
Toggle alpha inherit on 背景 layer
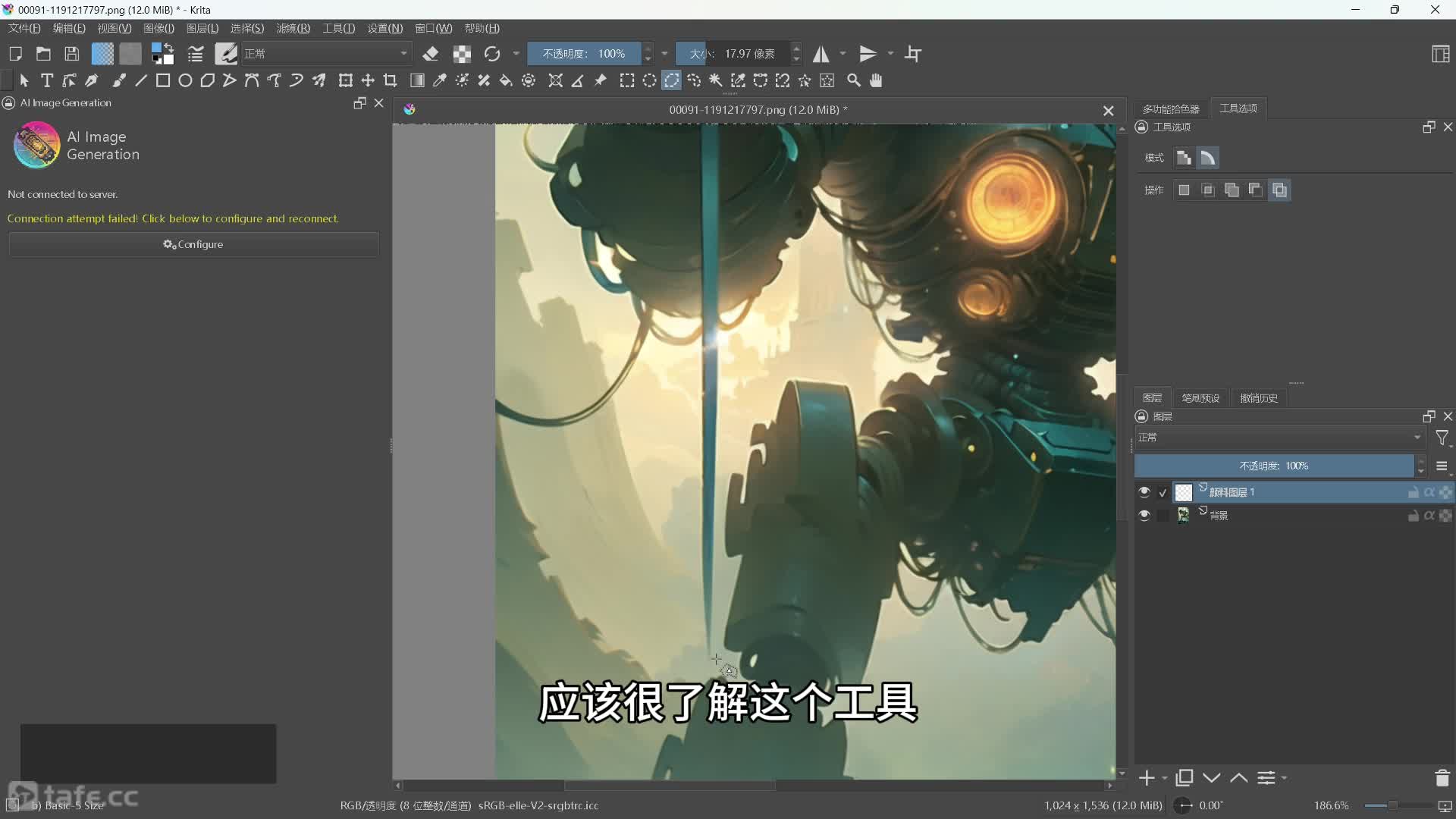tap(1429, 516)
